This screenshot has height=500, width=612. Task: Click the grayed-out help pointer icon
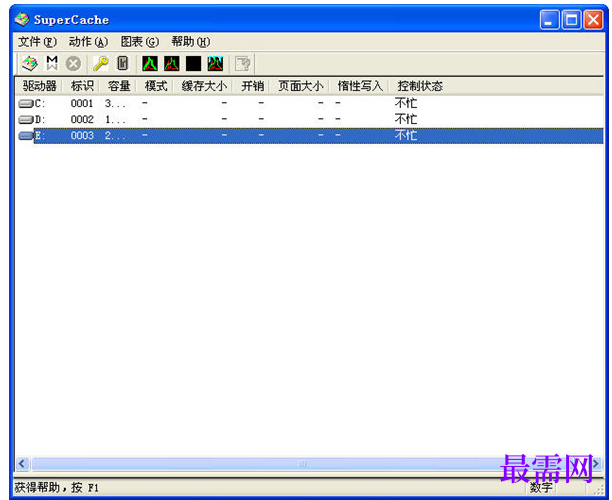[x=243, y=64]
